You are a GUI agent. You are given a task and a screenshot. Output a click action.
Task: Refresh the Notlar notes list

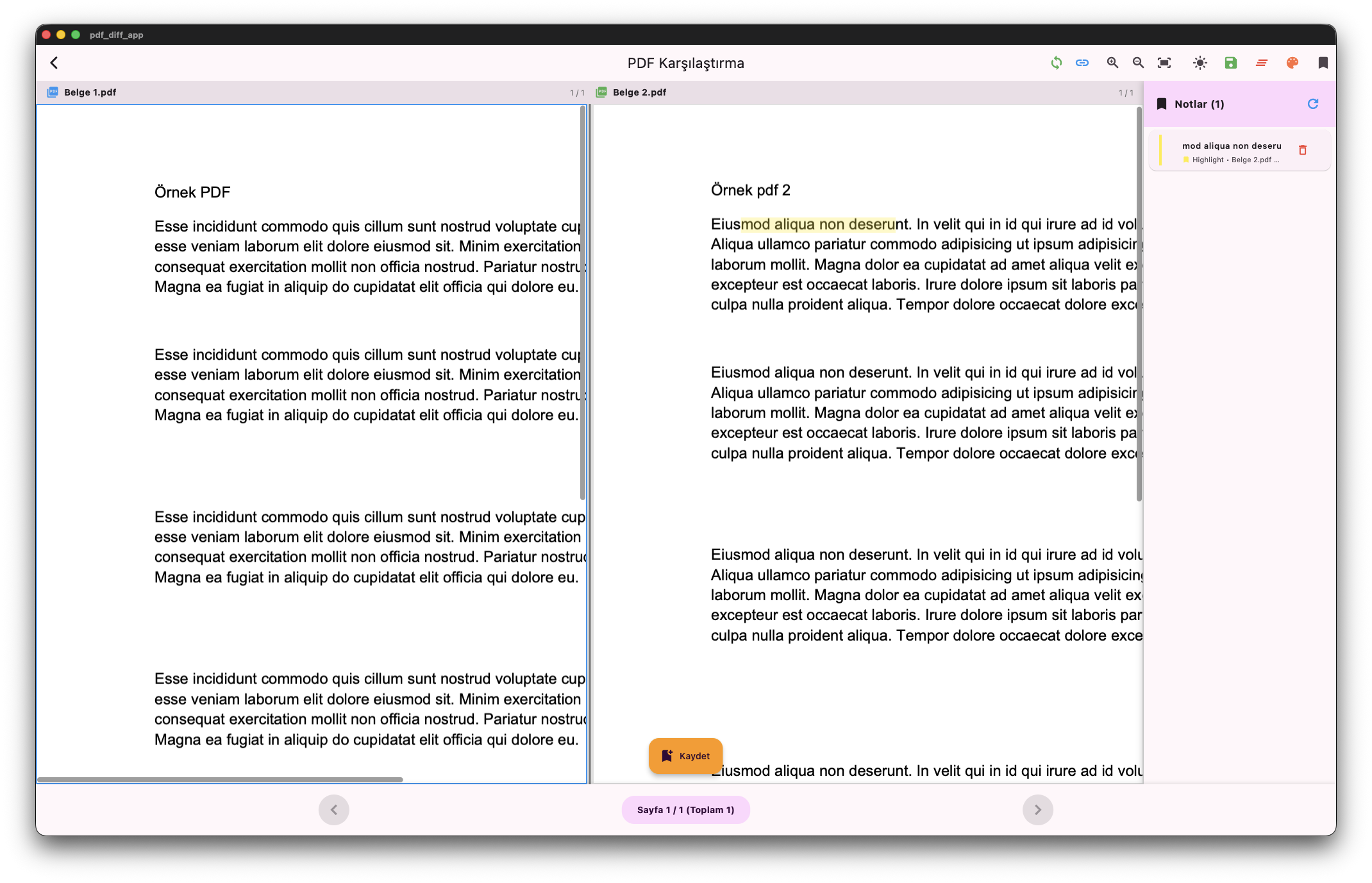click(1312, 104)
